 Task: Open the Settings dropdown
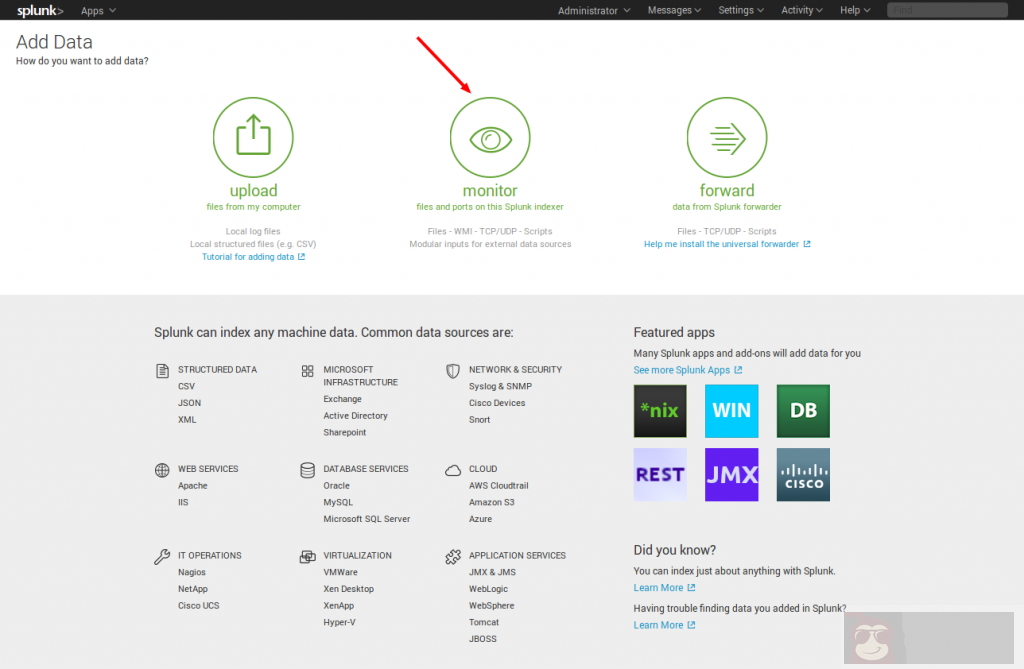740,10
